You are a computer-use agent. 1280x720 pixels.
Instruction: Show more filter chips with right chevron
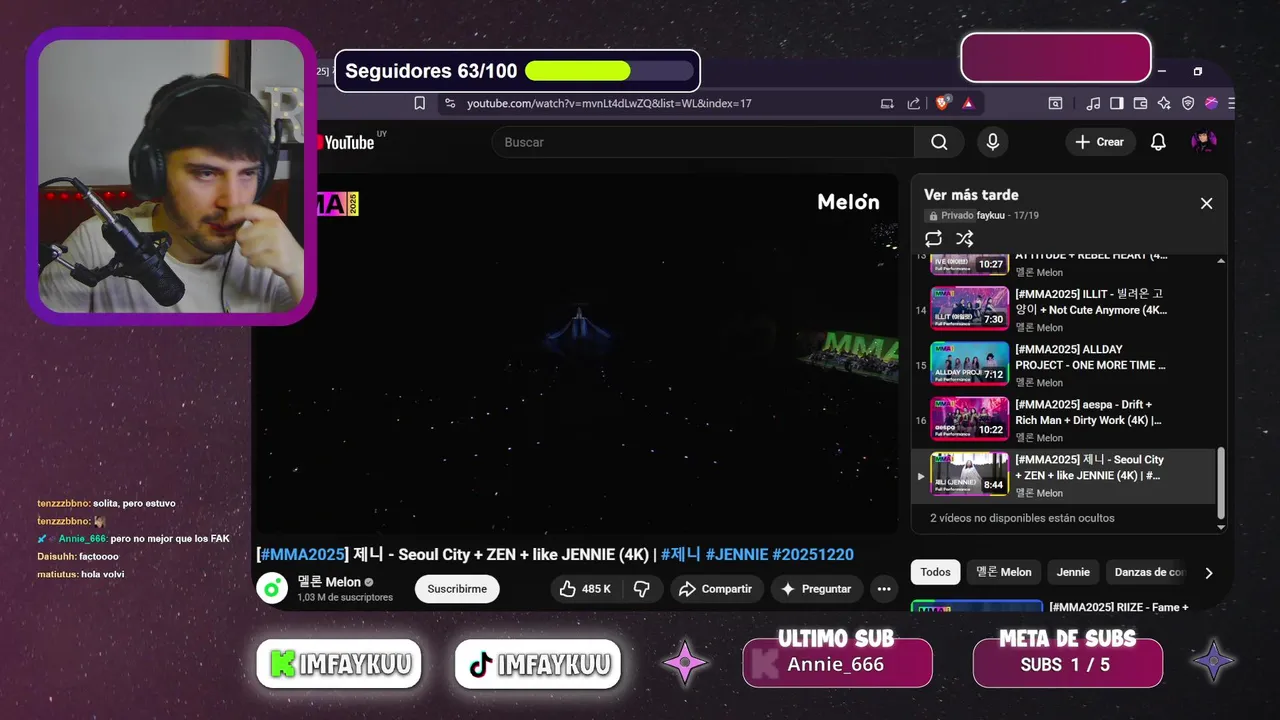click(1208, 573)
